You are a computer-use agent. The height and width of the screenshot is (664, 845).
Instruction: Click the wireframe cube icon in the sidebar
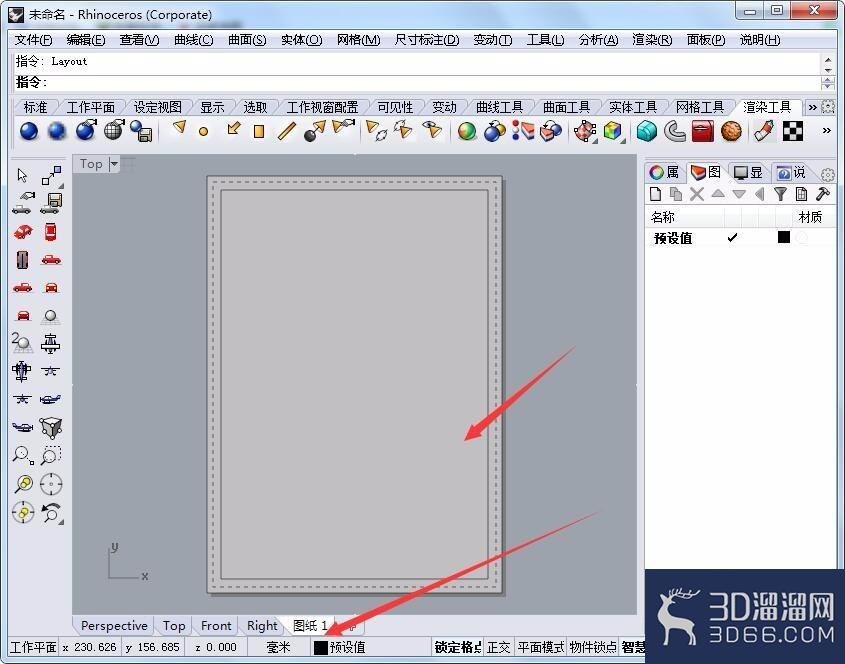pos(51,427)
